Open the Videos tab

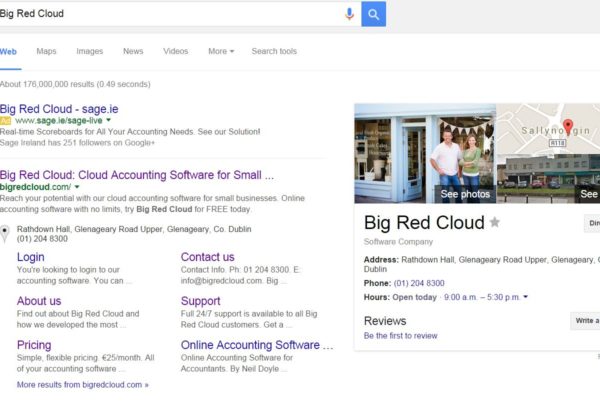click(x=176, y=51)
